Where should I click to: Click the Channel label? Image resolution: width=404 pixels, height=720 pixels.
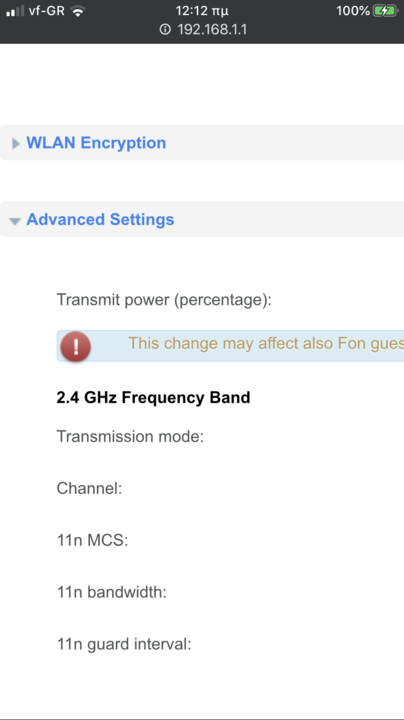pos(89,488)
